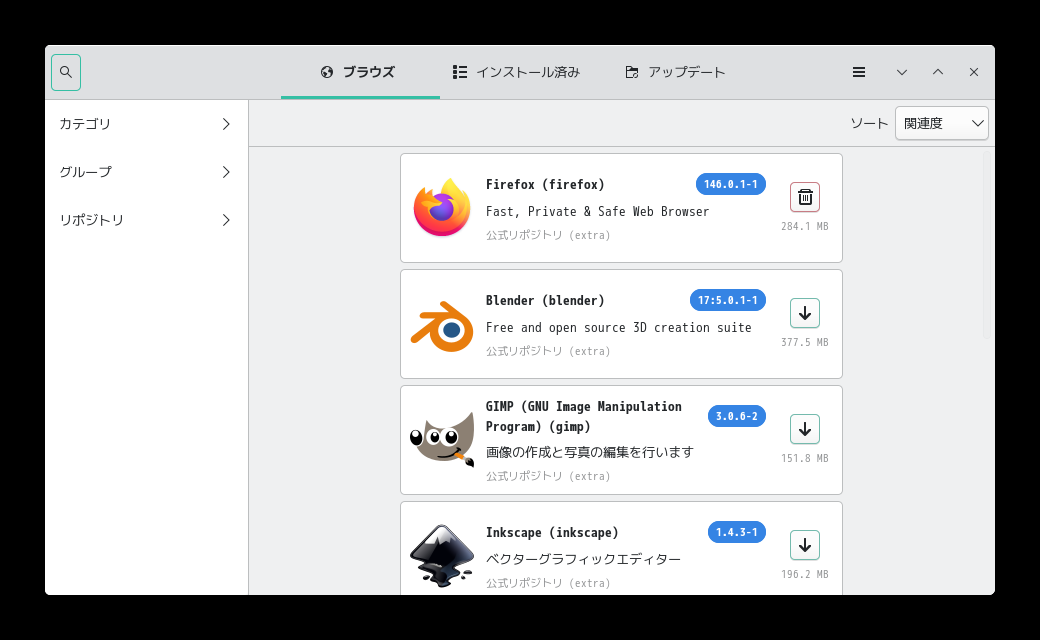Viewport: 1040px width, 640px height.
Task: Click the GIMP mascot icon
Action: (x=441, y=440)
